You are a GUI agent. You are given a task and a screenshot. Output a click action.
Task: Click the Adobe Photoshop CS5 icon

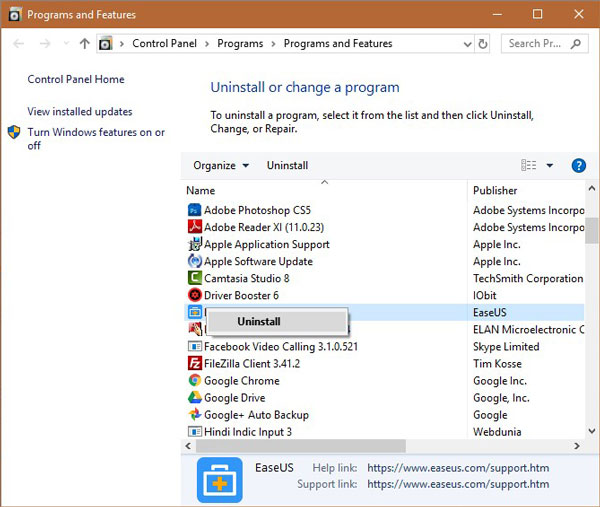[x=194, y=210]
